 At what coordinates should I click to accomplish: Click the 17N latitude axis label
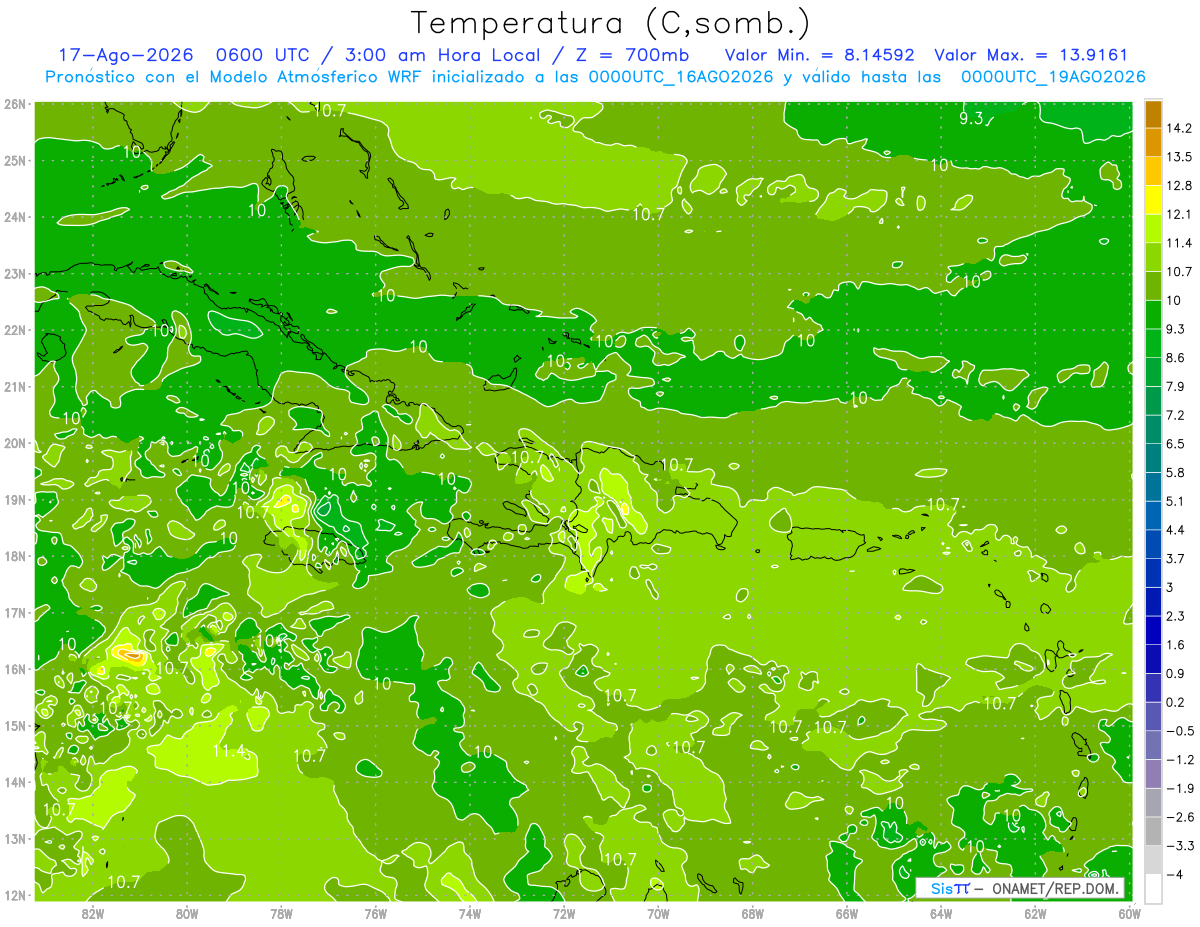pos(14,612)
